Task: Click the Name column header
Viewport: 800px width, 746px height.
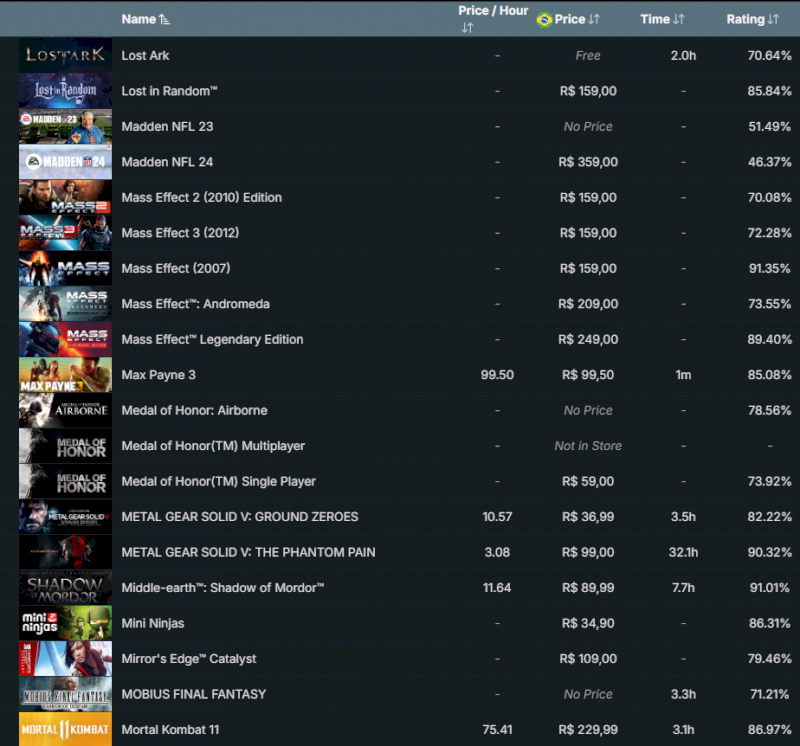Action: [x=138, y=19]
